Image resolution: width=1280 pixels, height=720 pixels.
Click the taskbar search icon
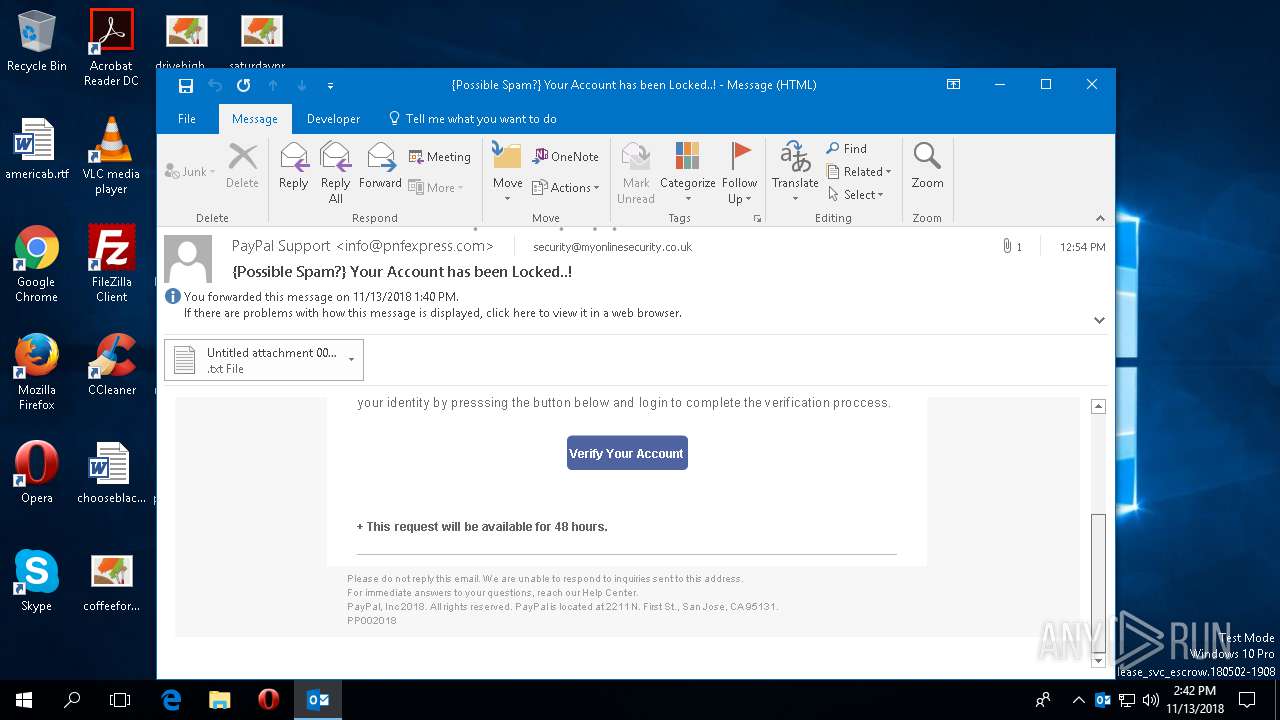click(x=72, y=700)
